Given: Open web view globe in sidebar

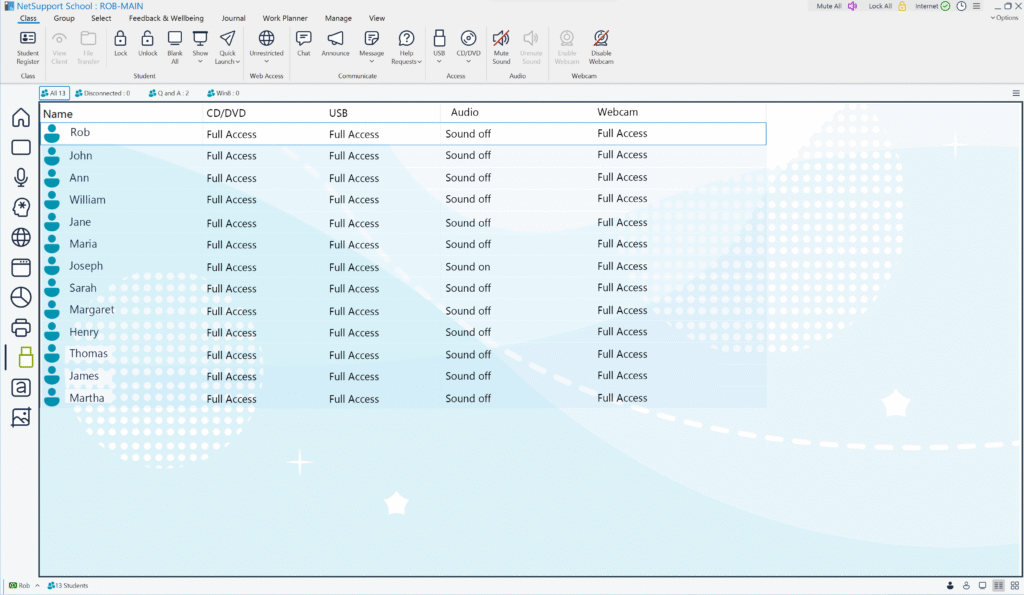Looking at the screenshot, I should pyautogui.click(x=21, y=237).
